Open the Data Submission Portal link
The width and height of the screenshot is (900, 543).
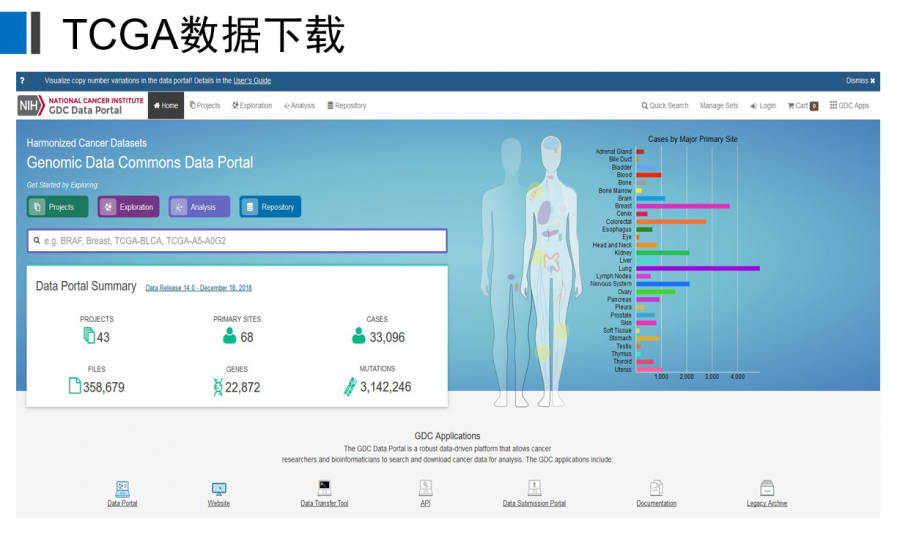(534, 503)
